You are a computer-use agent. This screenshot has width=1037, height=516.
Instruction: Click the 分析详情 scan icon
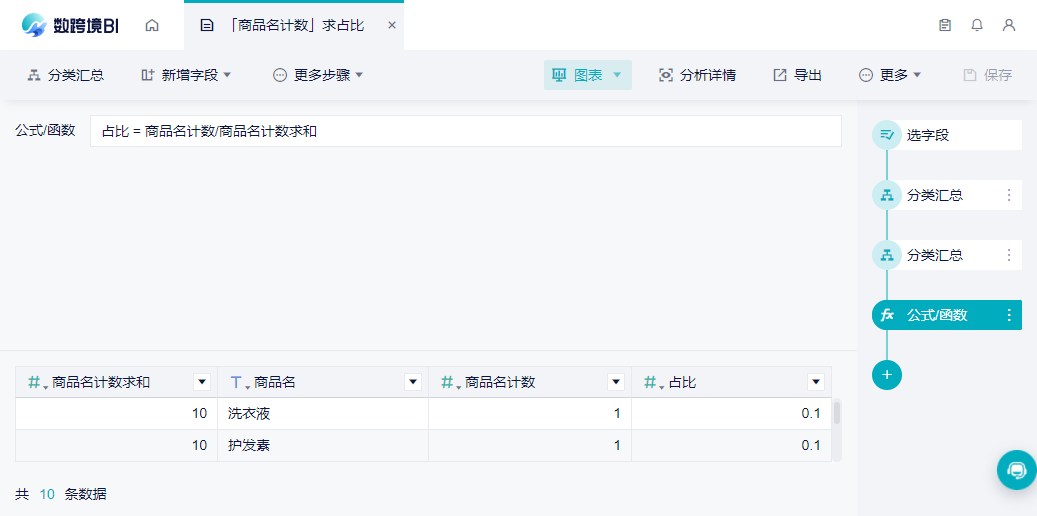(665, 75)
